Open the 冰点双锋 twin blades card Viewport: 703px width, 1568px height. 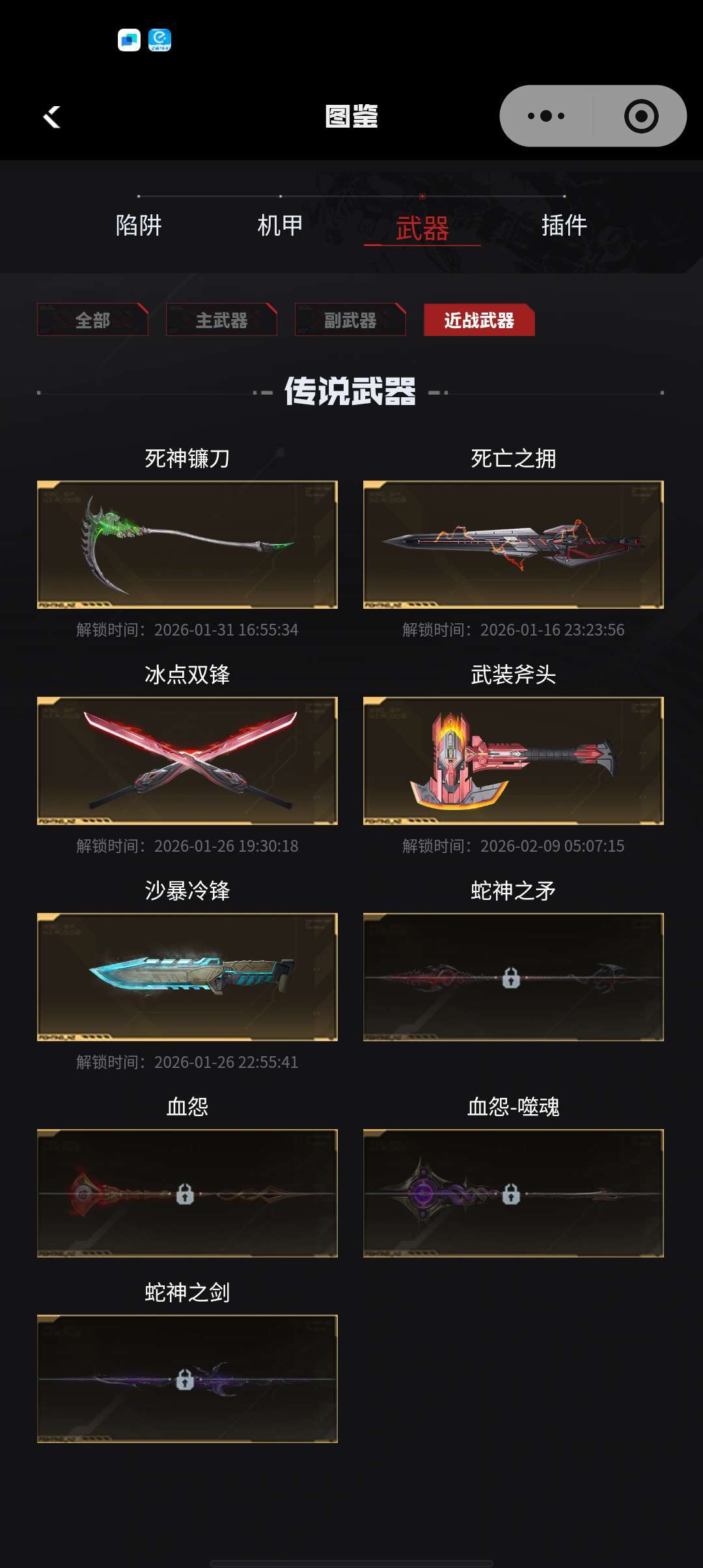(187, 761)
